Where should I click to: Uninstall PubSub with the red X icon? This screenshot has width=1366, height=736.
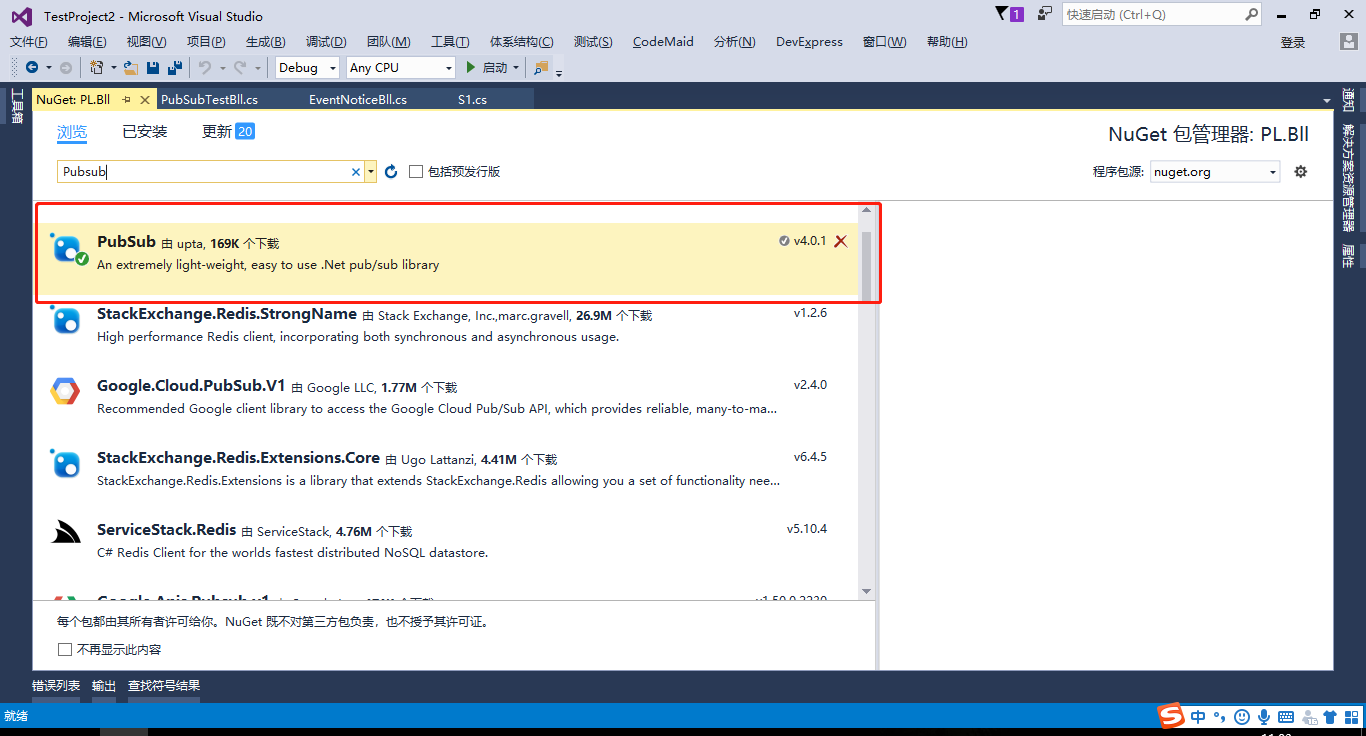point(841,241)
